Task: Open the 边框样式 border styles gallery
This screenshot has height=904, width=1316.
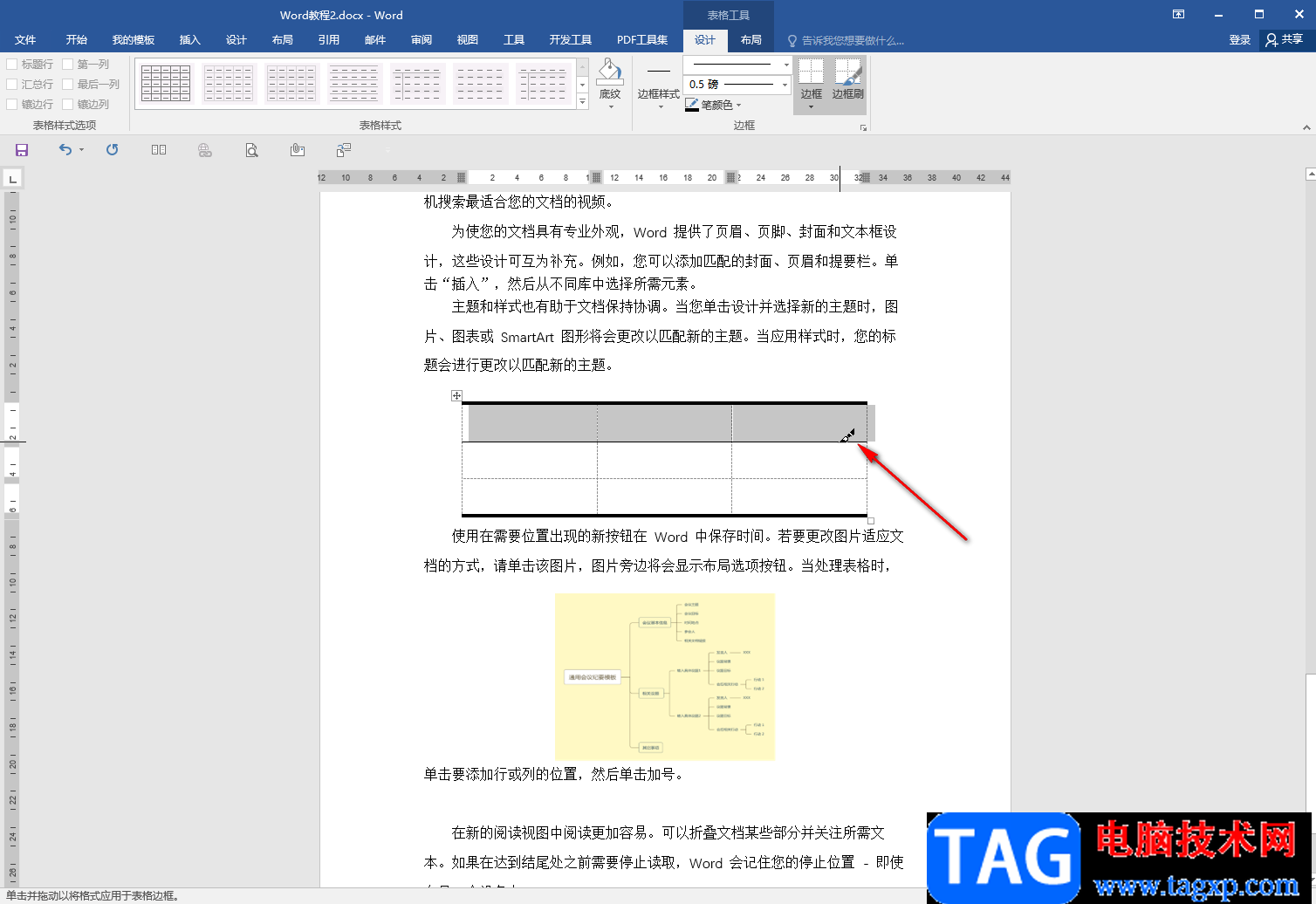Action: 658,85
